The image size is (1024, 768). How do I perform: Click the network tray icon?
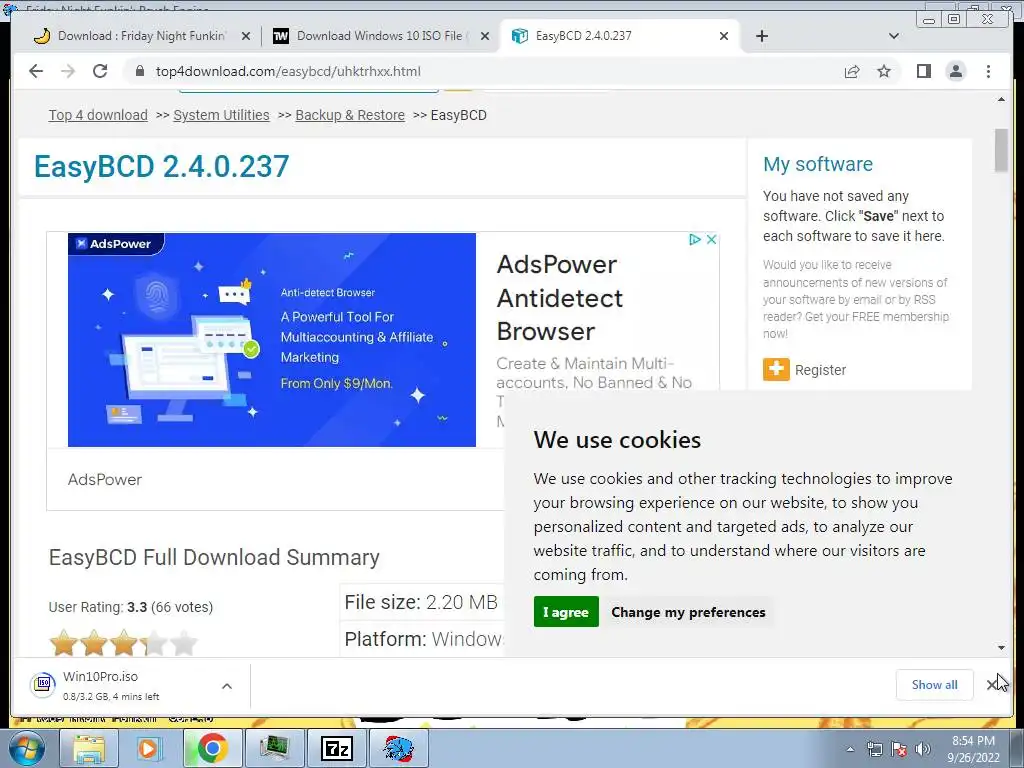pyautogui.click(x=874, y=749)
